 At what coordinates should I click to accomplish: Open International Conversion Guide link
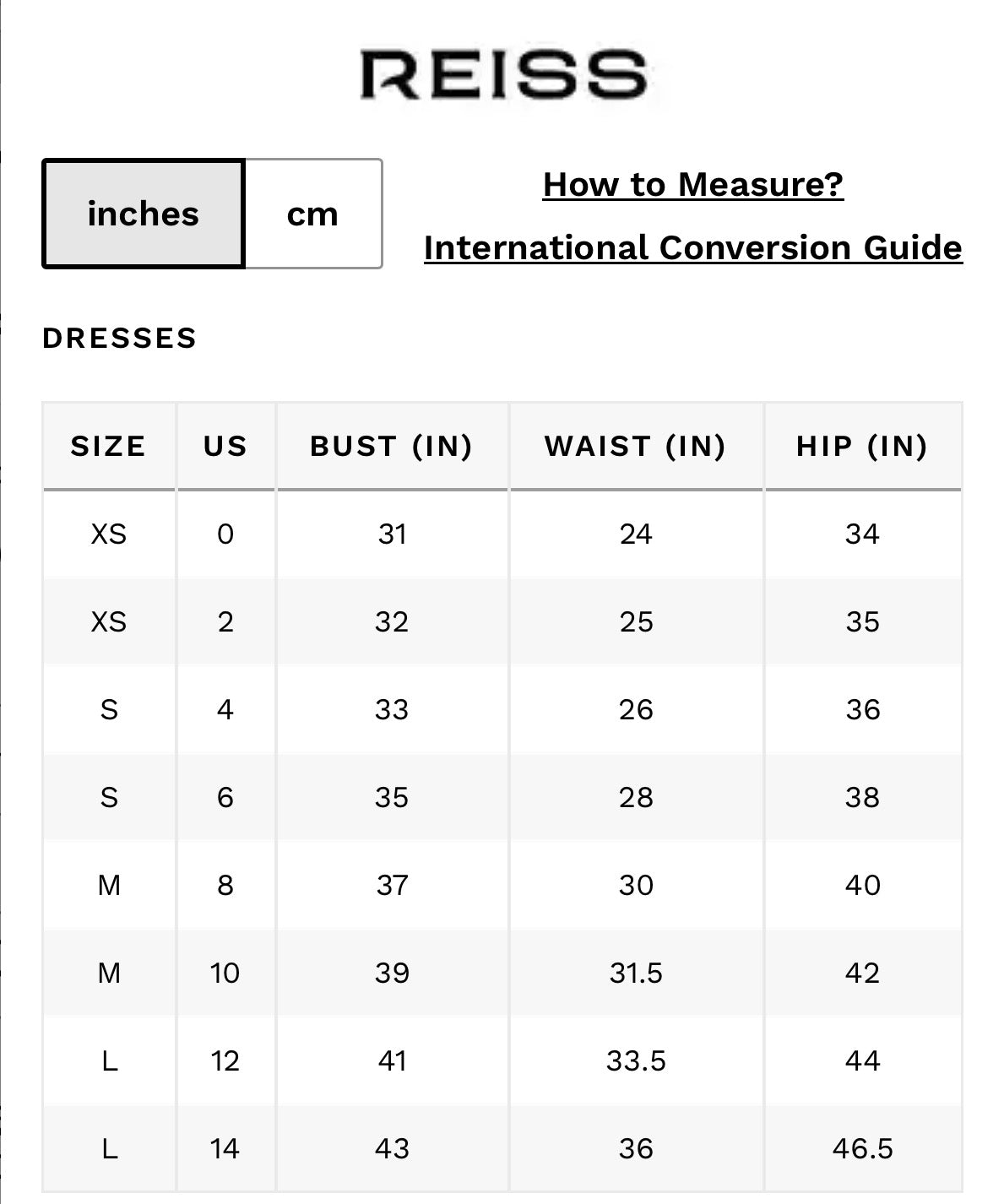pos(693,247)
